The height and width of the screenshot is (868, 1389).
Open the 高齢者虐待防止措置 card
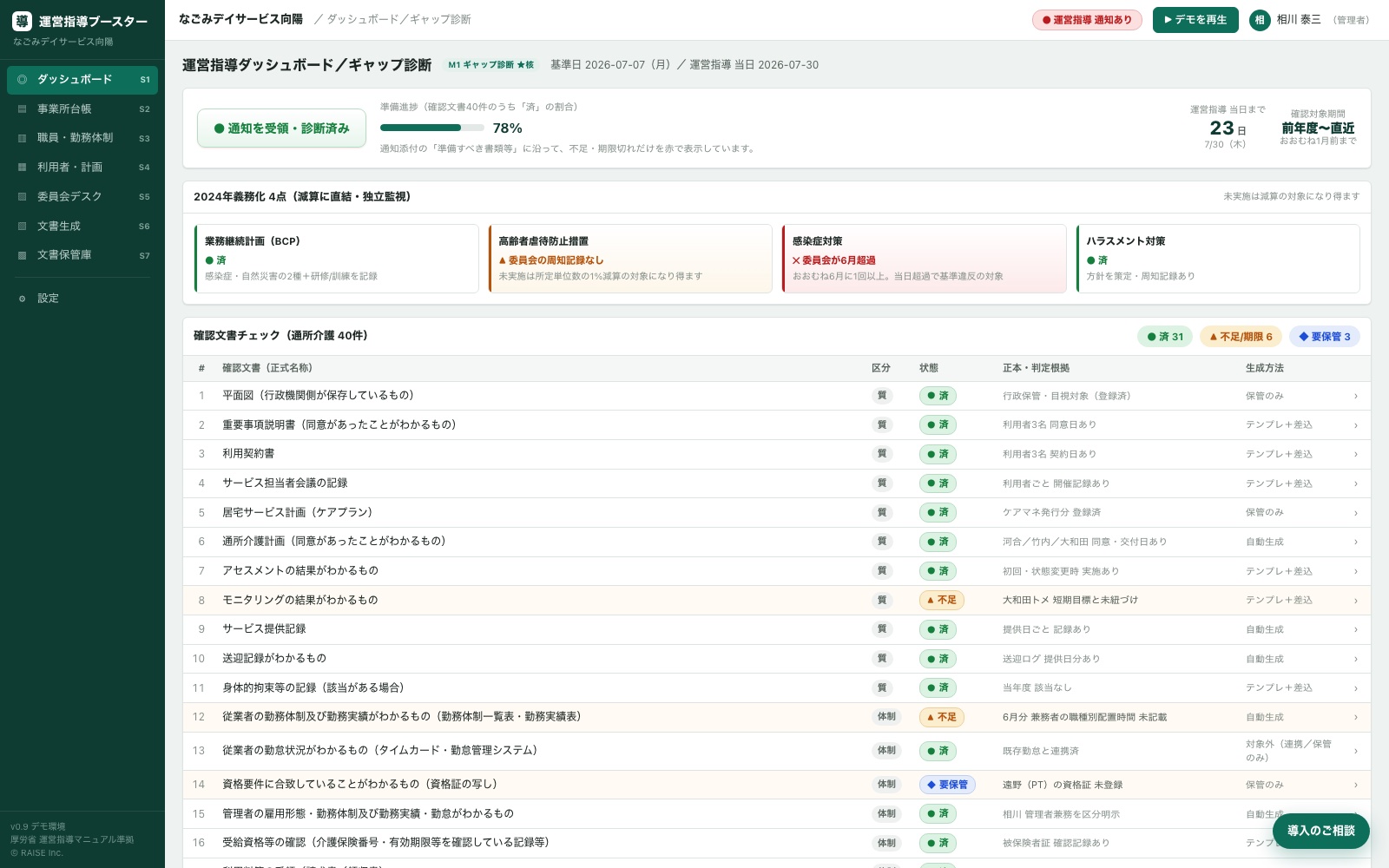630,259
